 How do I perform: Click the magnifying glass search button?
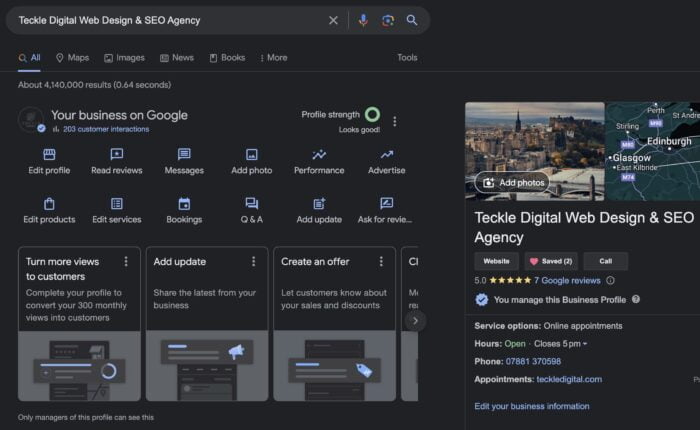point(412,20)
